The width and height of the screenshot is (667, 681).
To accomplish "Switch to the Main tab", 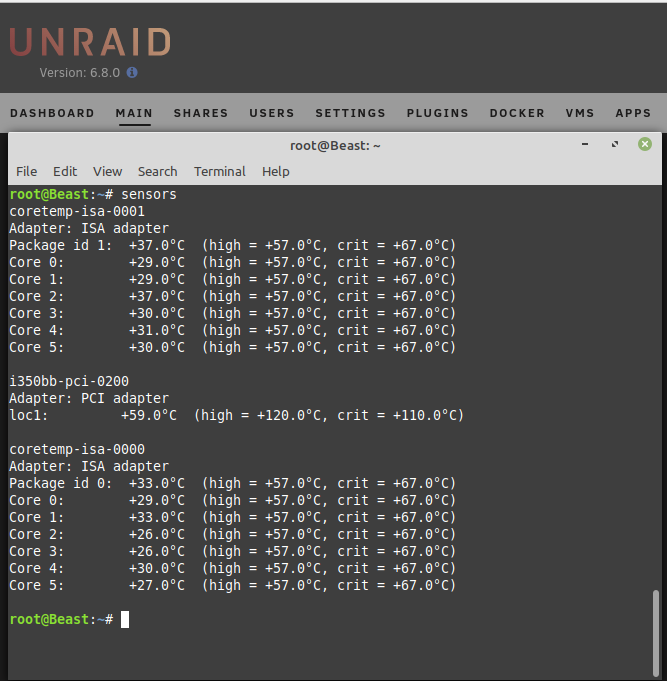I will point(134,113).
